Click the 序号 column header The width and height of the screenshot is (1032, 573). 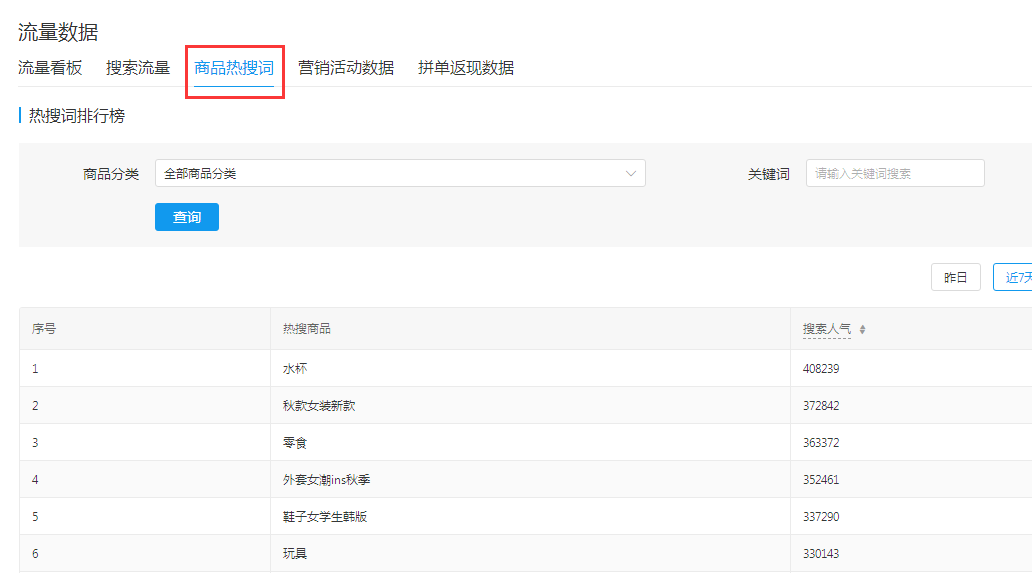point(44,329)
